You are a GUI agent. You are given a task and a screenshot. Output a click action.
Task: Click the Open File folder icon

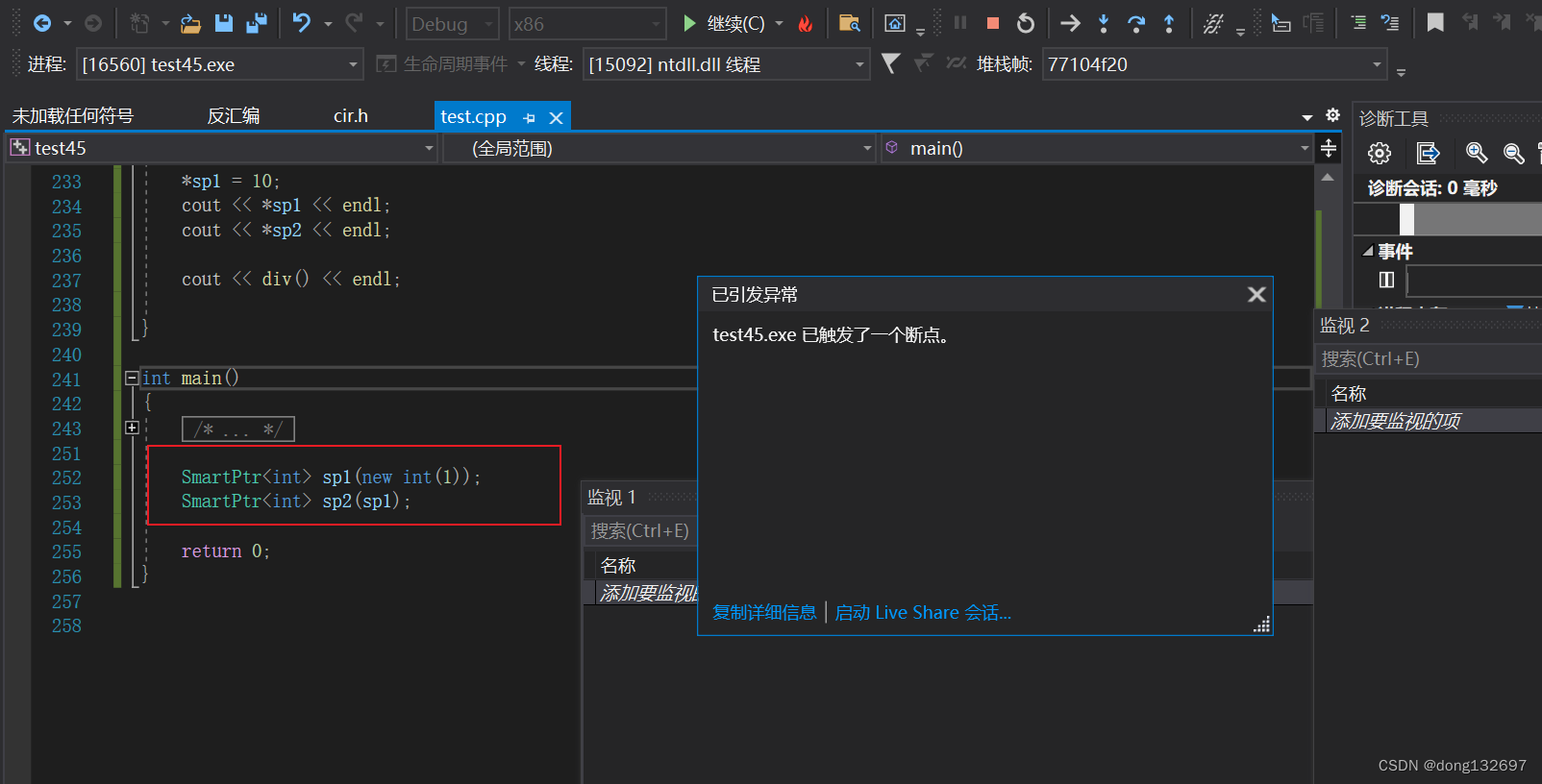(x=190, y=23)
